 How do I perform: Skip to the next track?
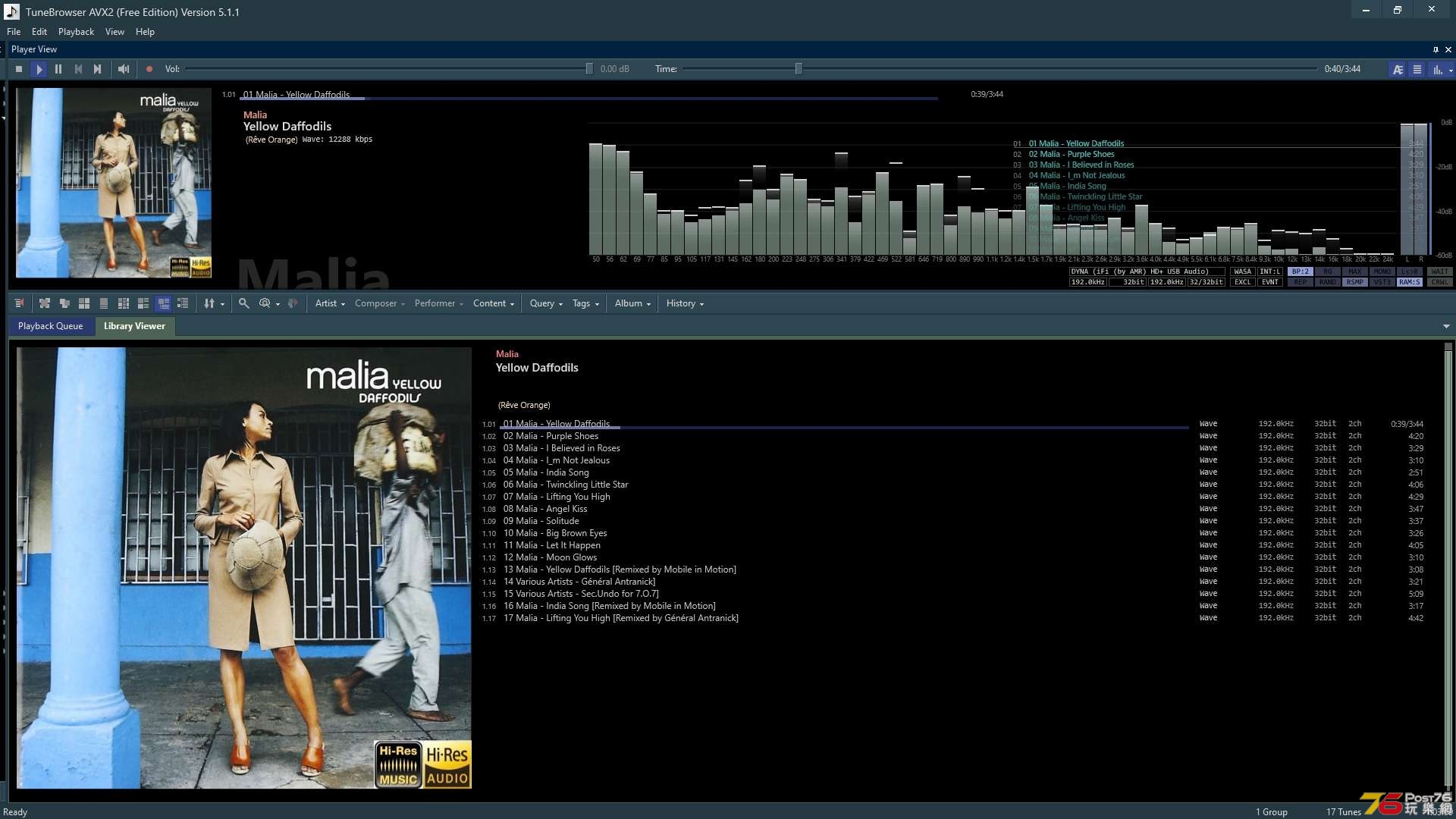[x=97, y=69]
